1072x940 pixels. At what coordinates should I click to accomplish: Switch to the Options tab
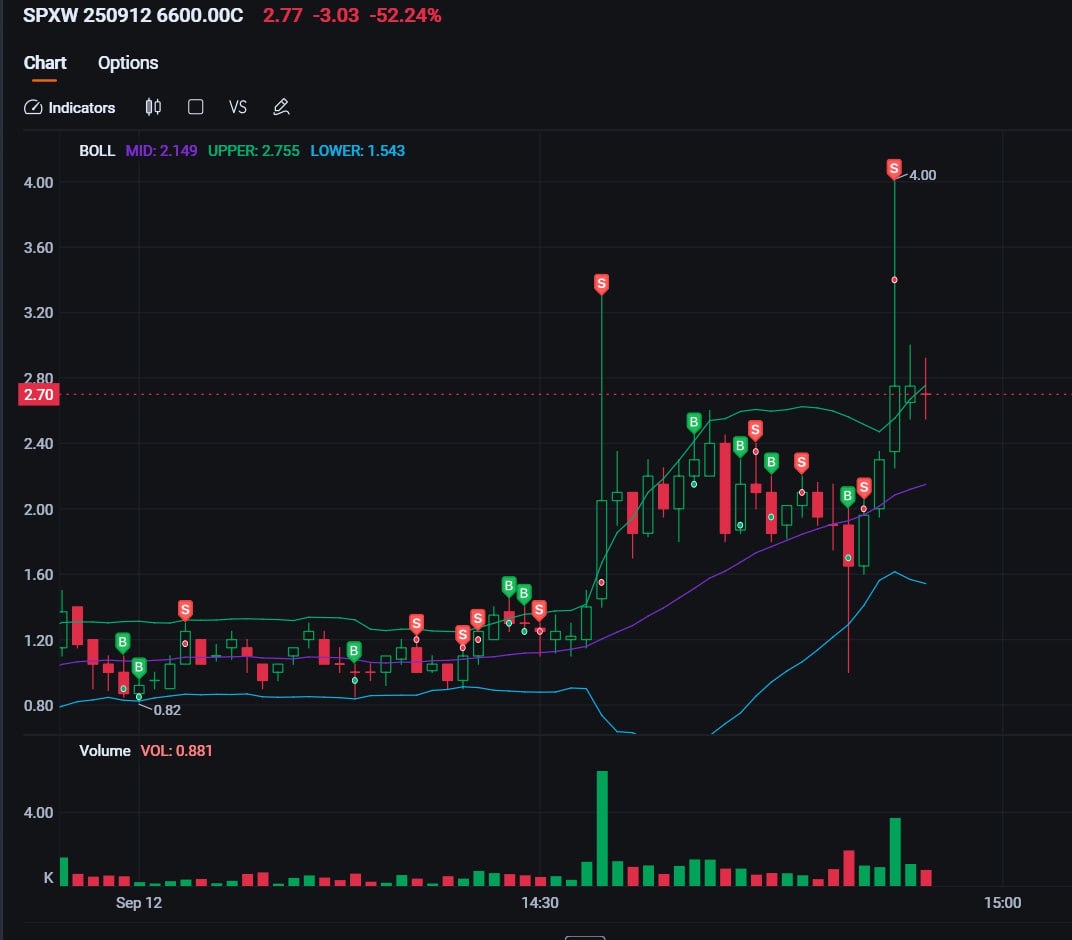tap(128, 63)
